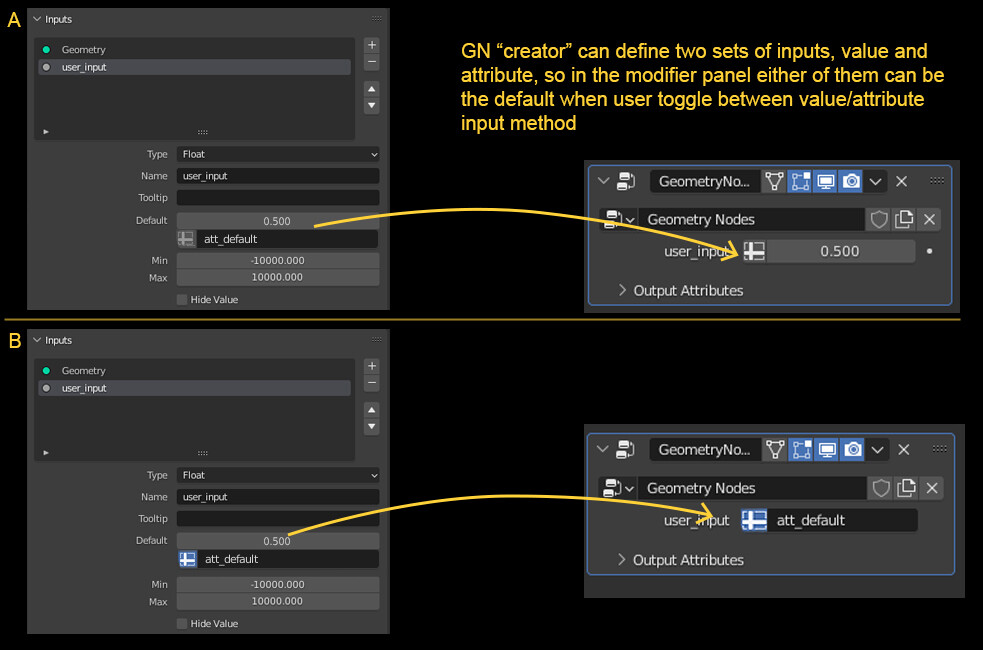Collapse upper GeometryNodes modifier panel

tap(603, 181)
